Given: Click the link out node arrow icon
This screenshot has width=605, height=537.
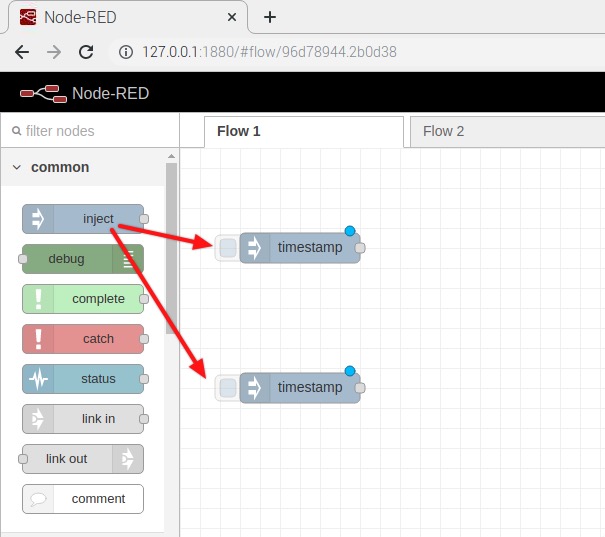Looking at the screenshot, I should pyautogui.click(x=128, y=459).
